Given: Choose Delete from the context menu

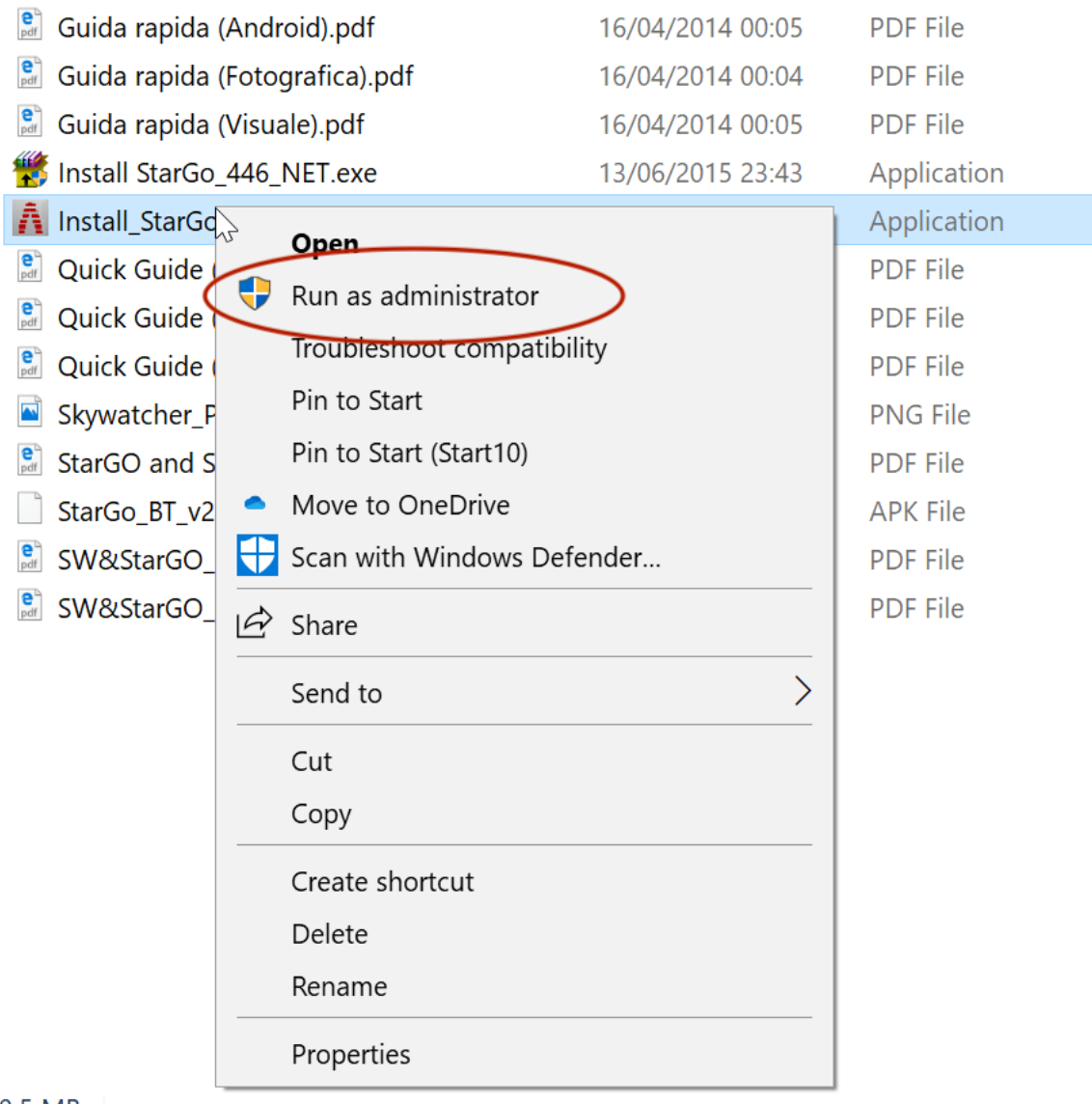Looking at the screenshot, I should point(329,933).
